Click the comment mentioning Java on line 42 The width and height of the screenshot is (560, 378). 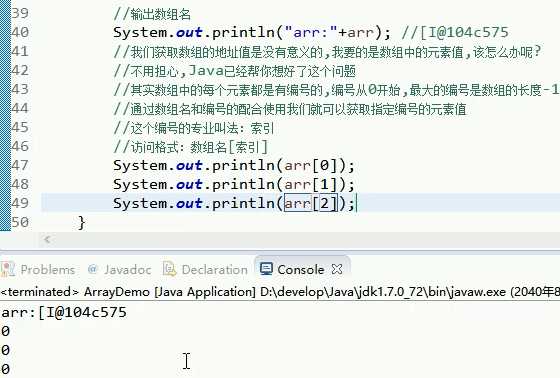click(x=235, y=71)
